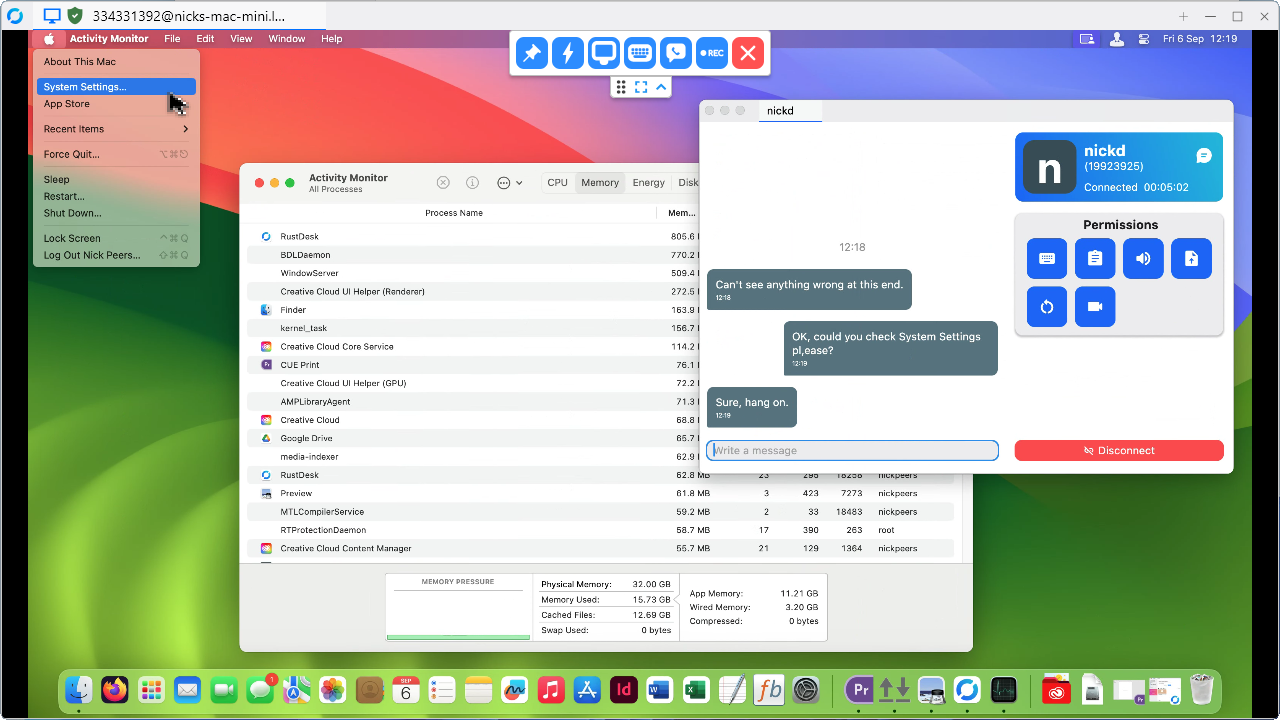This screenshot has width=1280, height=720.
Task: Pin the RustDesk remote toolbar
Action: click(532, 53)
